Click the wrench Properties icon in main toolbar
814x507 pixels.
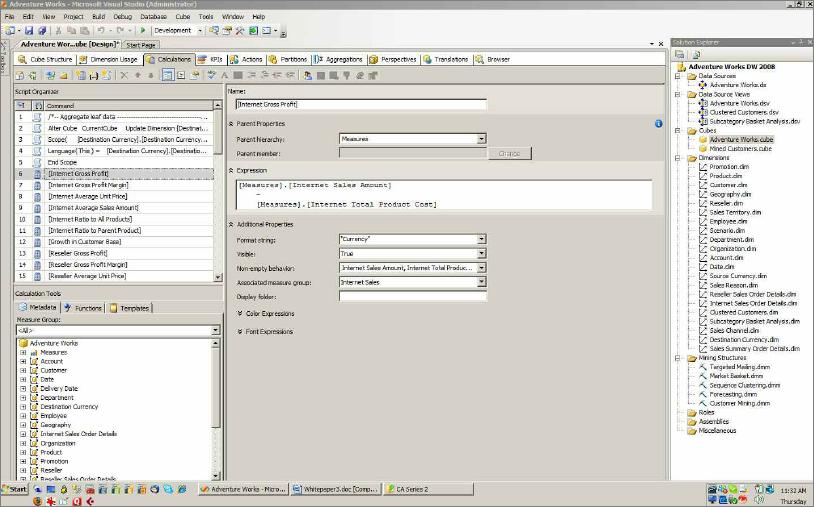tap(239, 31)
